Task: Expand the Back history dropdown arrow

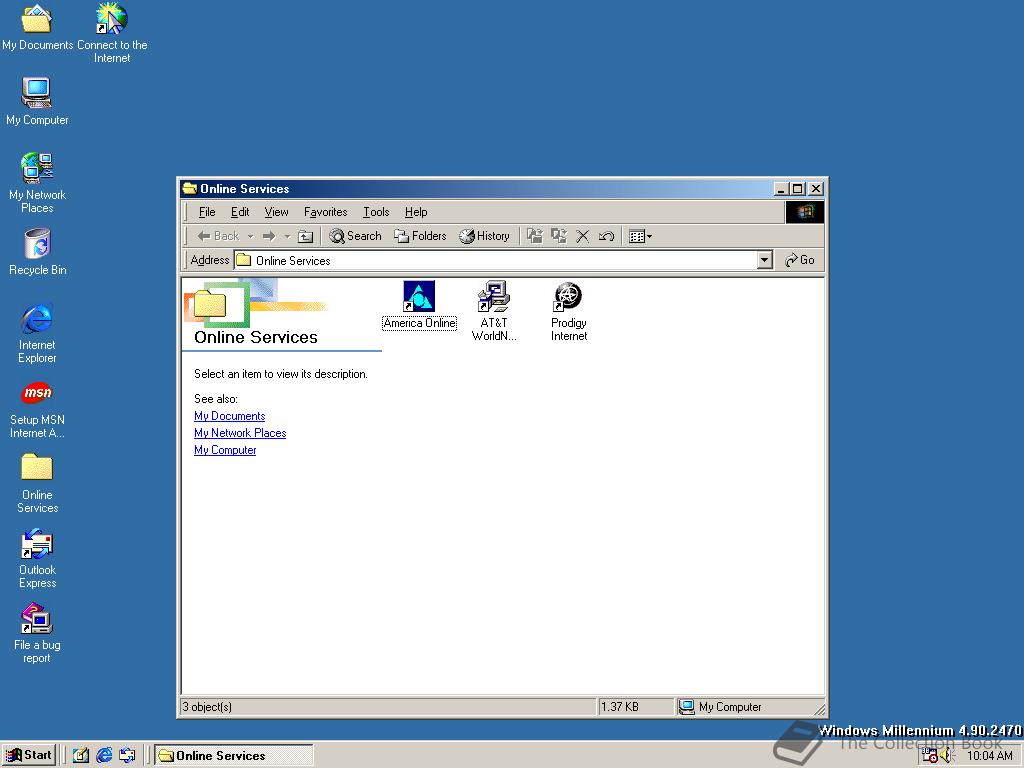Action: [250, 236]
